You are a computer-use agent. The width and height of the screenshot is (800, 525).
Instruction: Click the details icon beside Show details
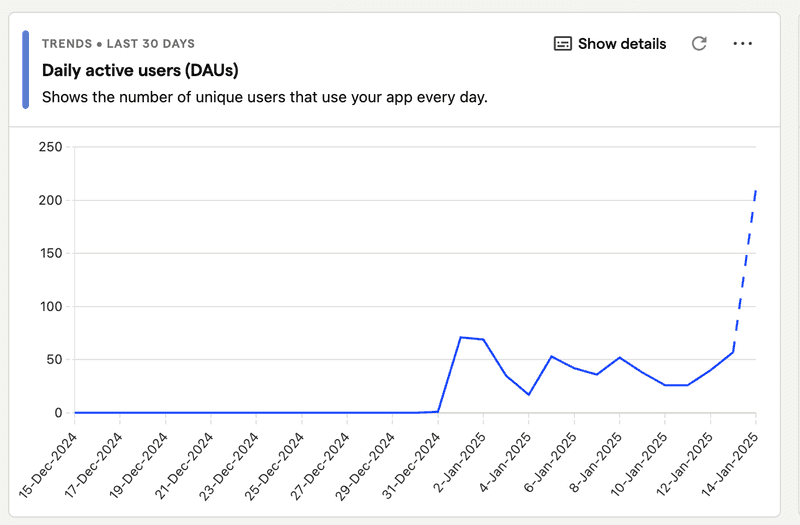[x=563, y=44]
